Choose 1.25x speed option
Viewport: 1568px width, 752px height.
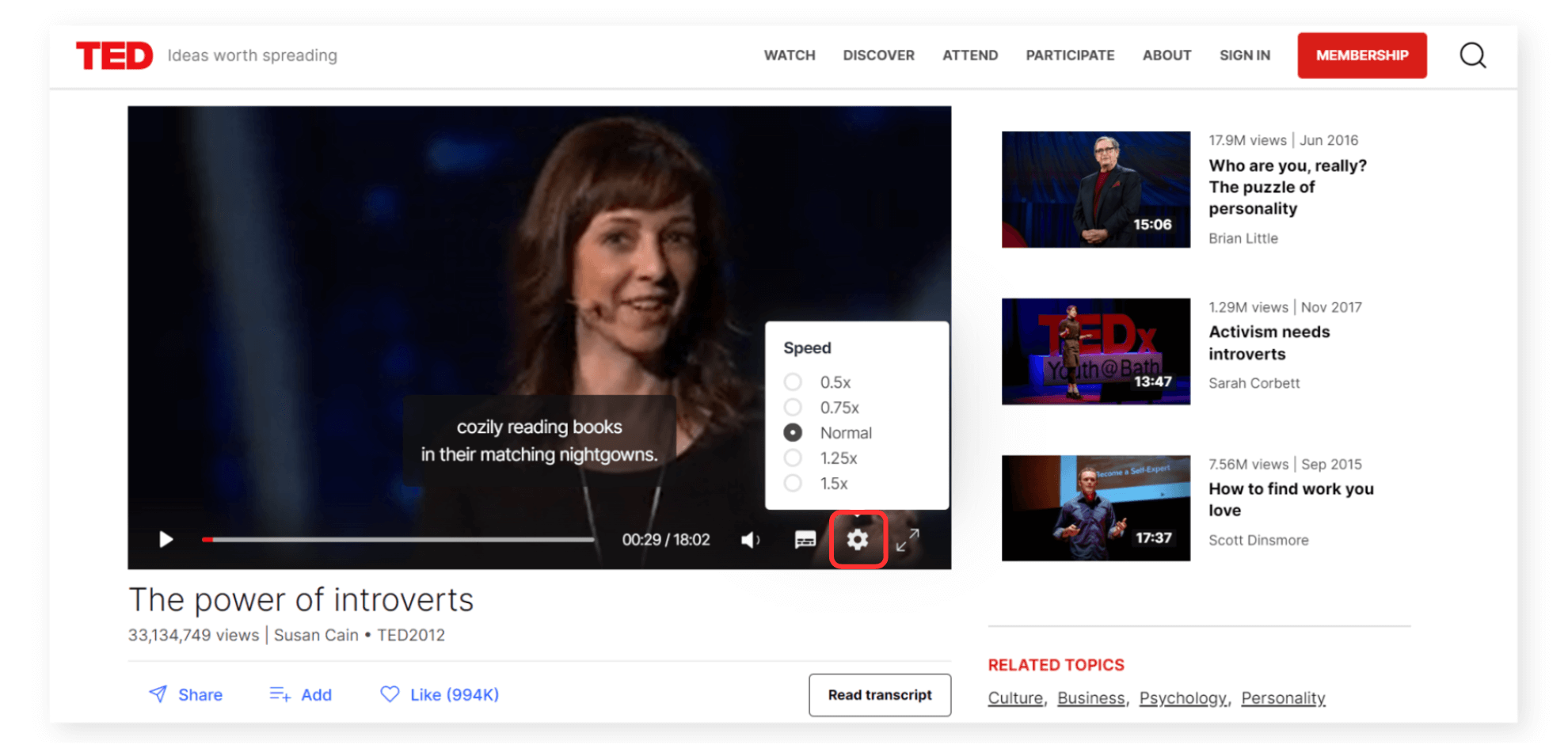[x=793, y=458]
